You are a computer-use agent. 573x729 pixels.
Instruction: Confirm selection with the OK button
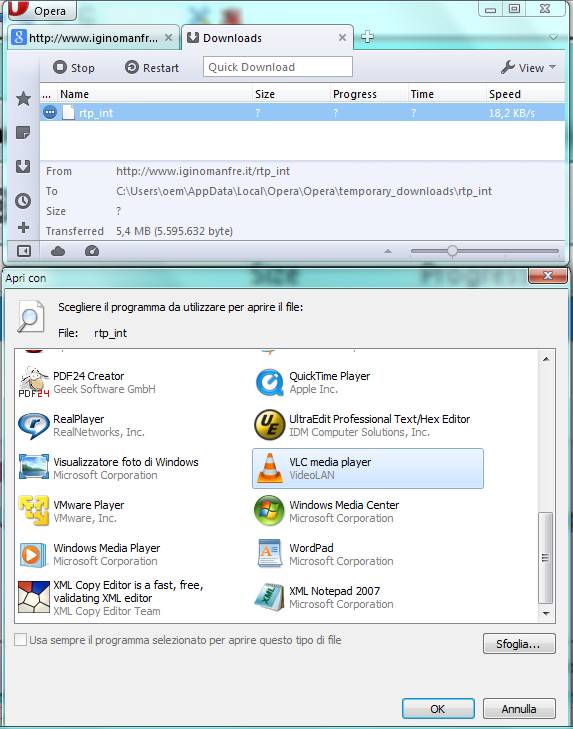click(x=438, y=709)
